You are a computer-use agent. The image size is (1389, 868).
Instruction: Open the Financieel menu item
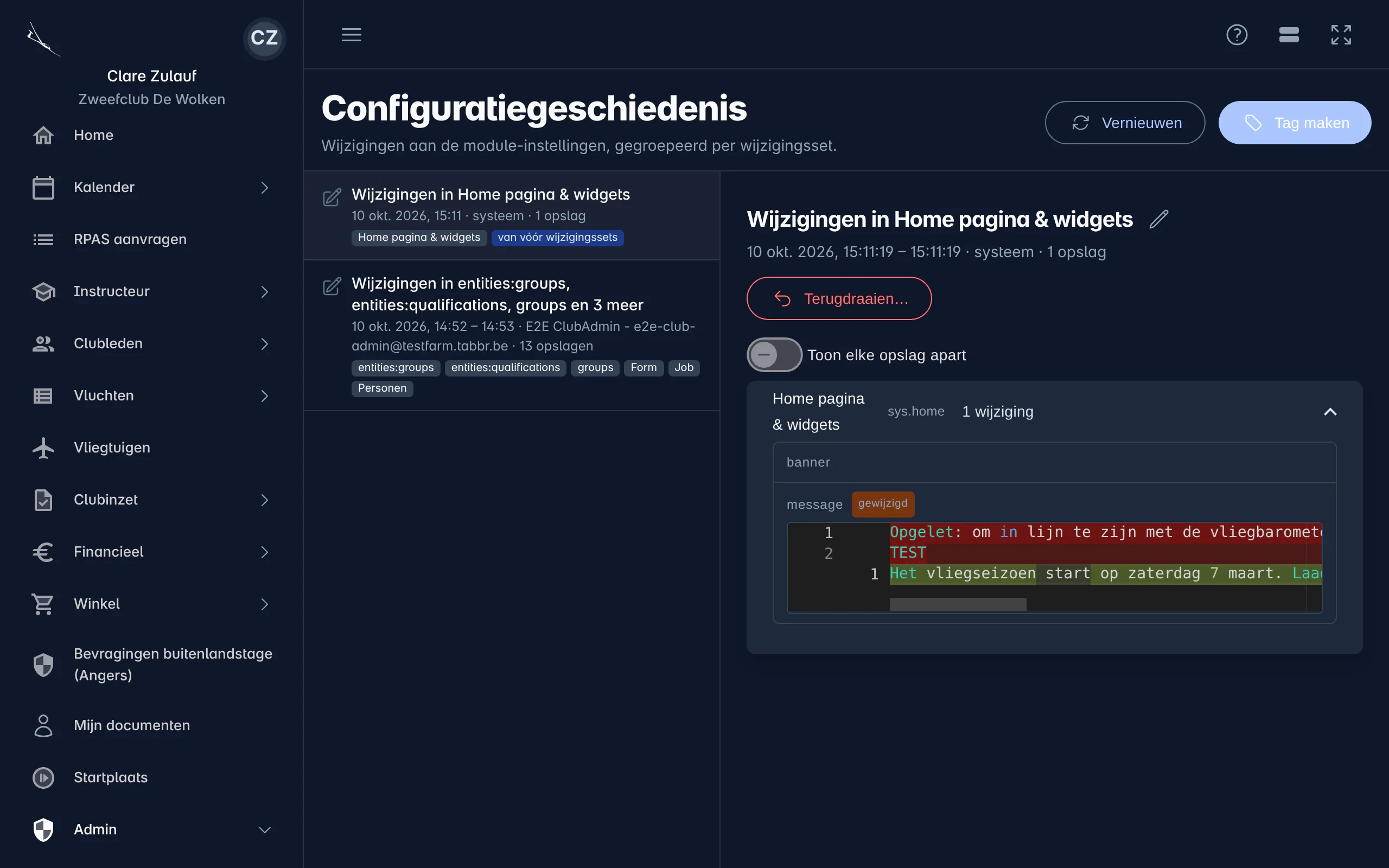click(x=151, y=552)
